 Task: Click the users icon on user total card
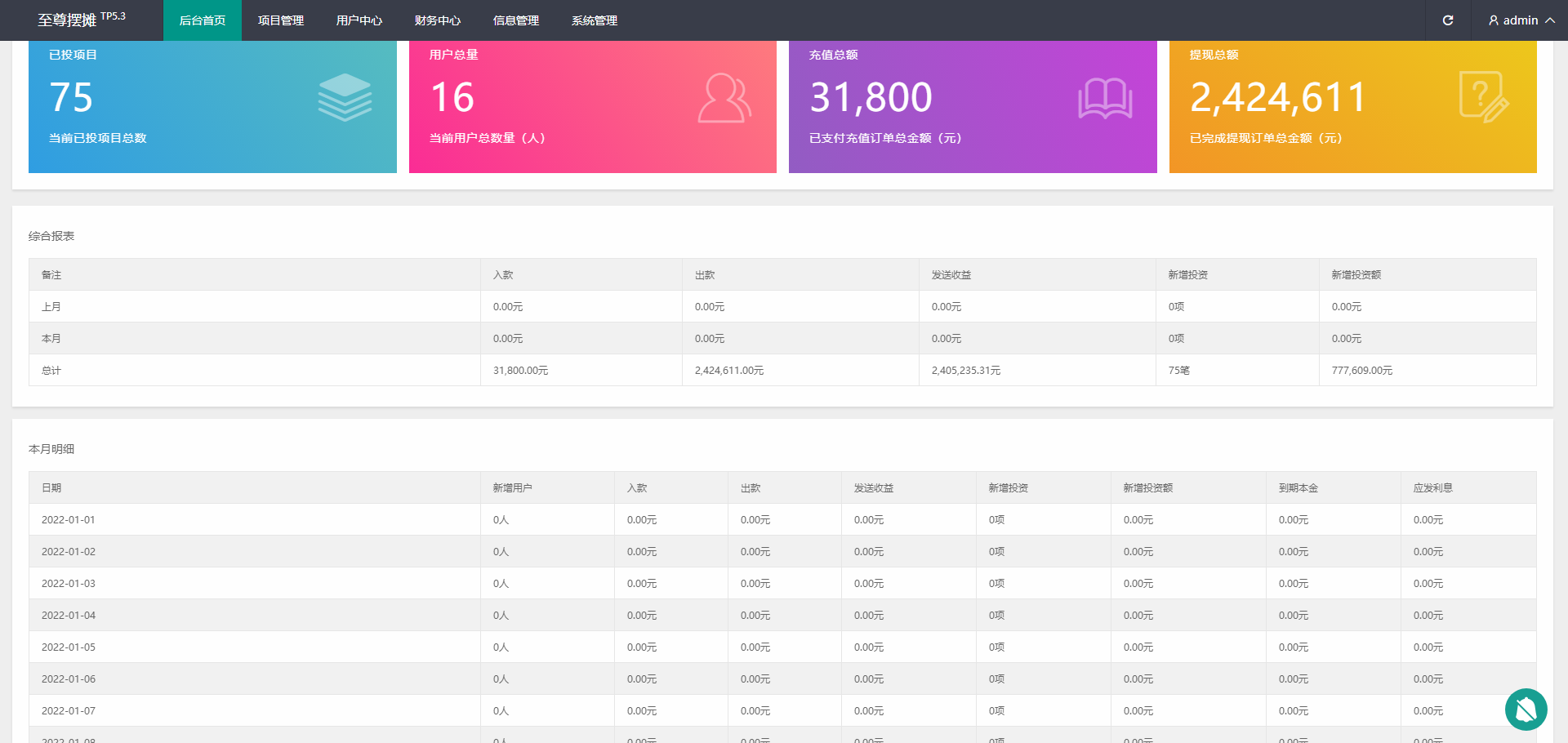tap(724, 98)
